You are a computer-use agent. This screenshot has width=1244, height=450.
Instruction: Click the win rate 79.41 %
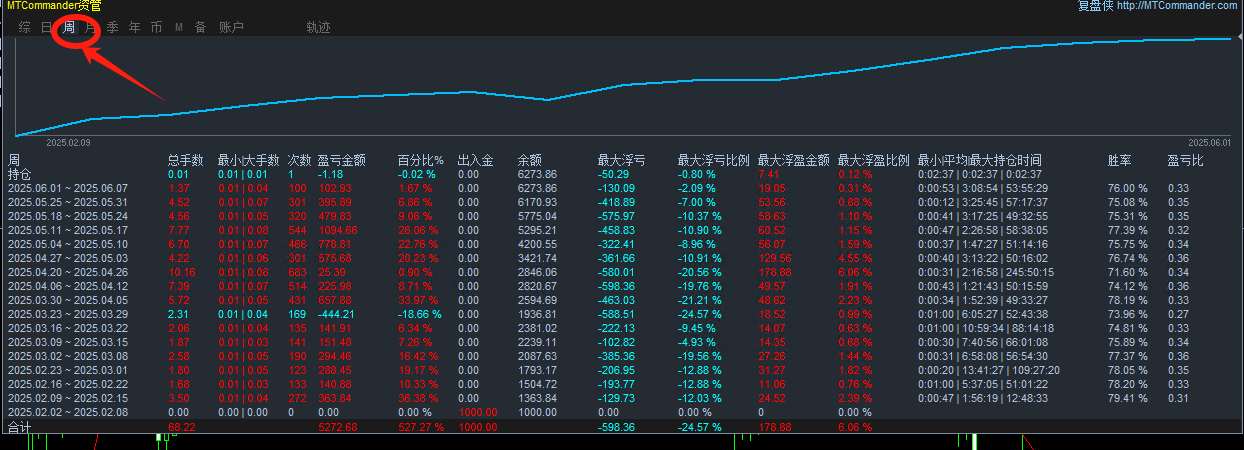pyautogui.click(x=1128, y=398)
